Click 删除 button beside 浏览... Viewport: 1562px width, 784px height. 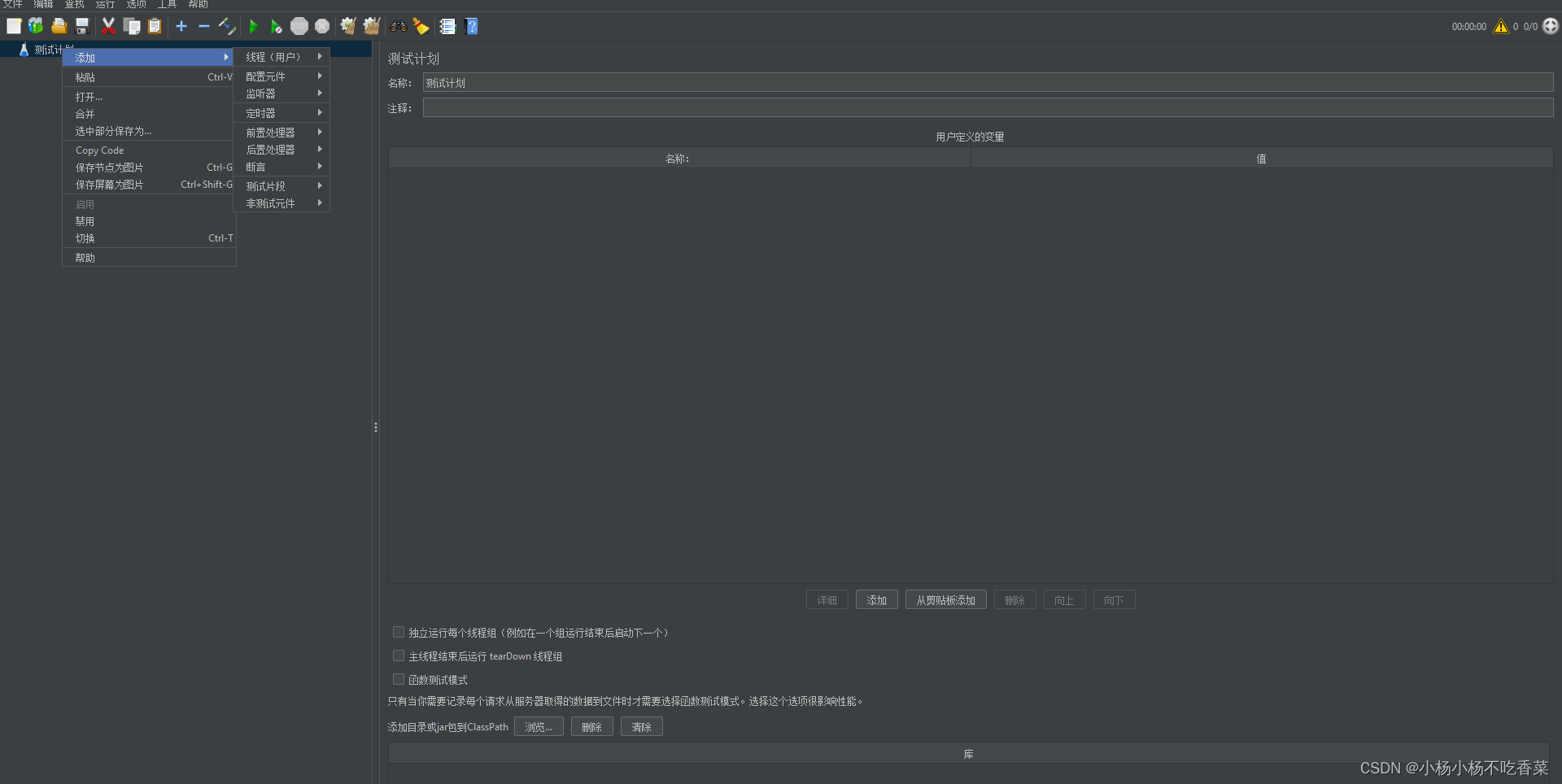(x=591, y=727)
